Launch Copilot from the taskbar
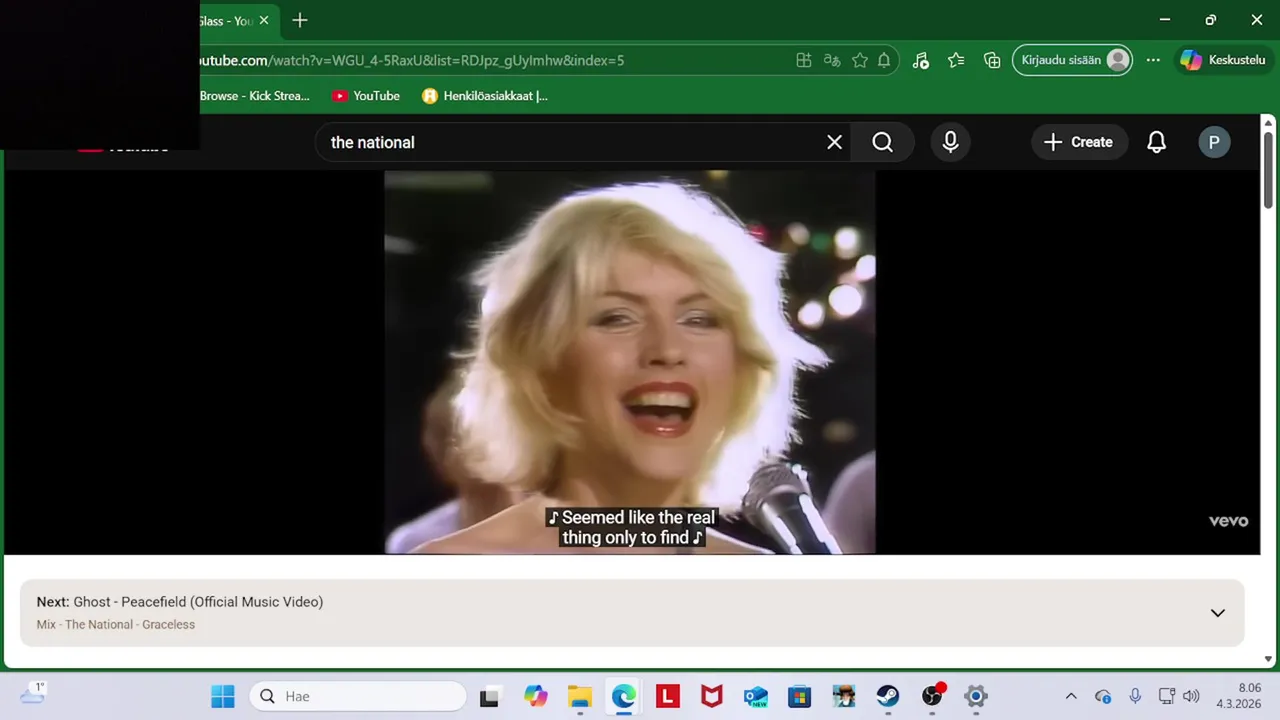The image size is (1280, 720). click(x=536, y=696)
